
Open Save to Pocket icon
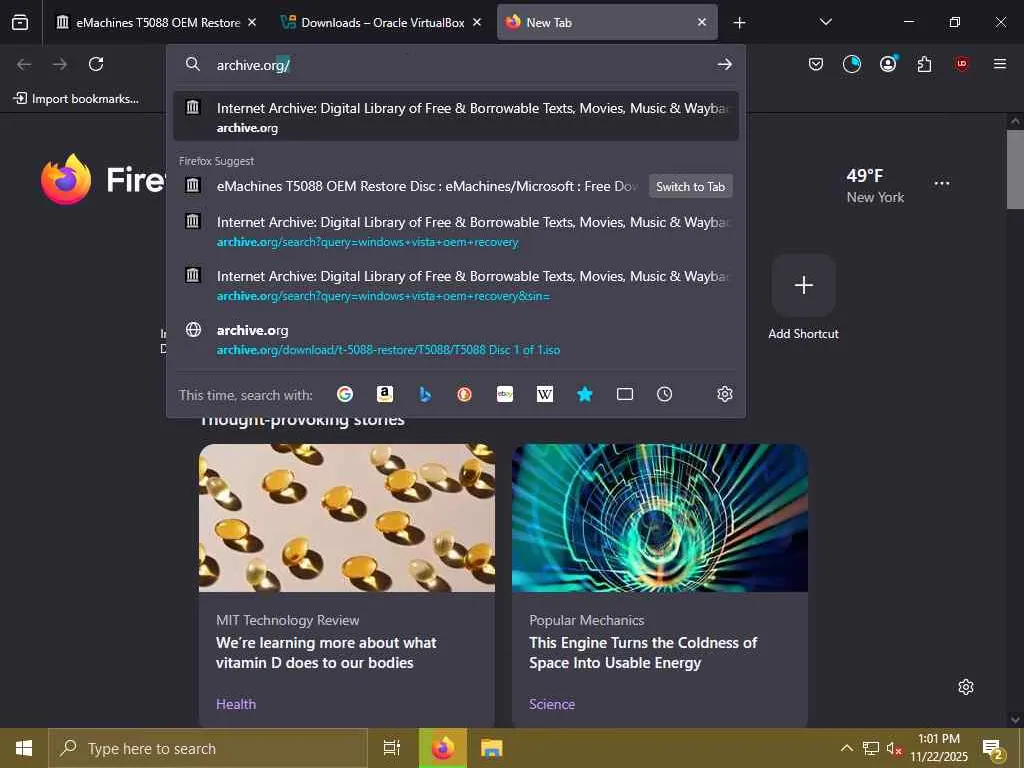point(816,64)
